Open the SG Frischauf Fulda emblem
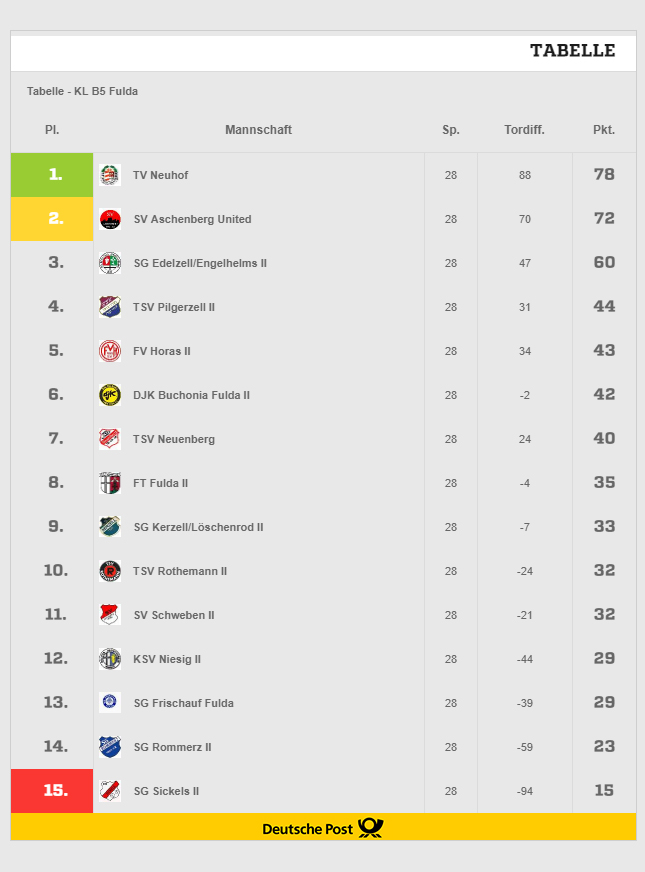Viewport: 645px width, 872px height. pos(110,703)
